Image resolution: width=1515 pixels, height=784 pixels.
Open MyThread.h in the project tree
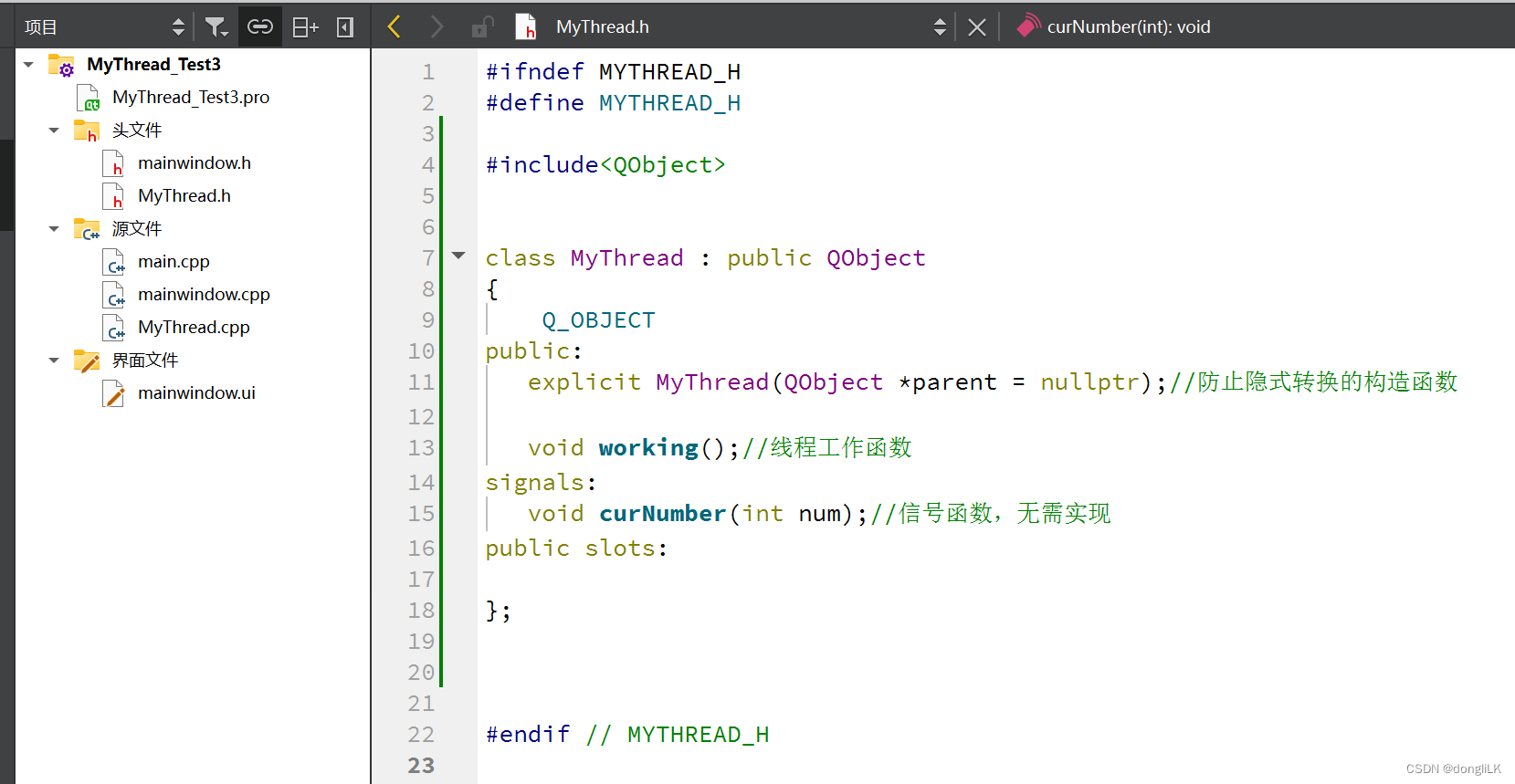[184, 196]
